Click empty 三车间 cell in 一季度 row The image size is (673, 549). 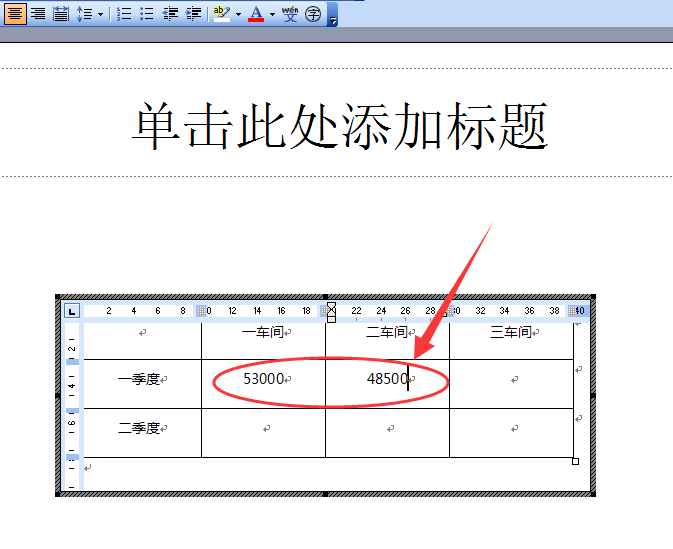[x=511, y=384]
